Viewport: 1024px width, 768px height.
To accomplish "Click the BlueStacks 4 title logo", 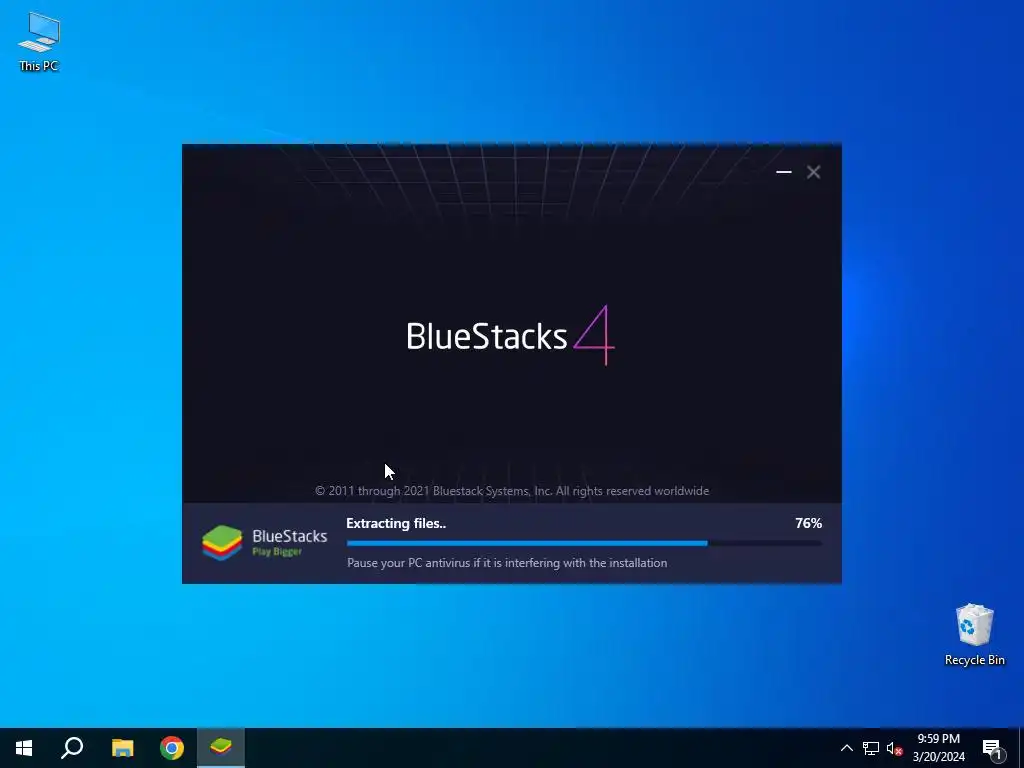I will pyautogui.click(x=511, y=335).
